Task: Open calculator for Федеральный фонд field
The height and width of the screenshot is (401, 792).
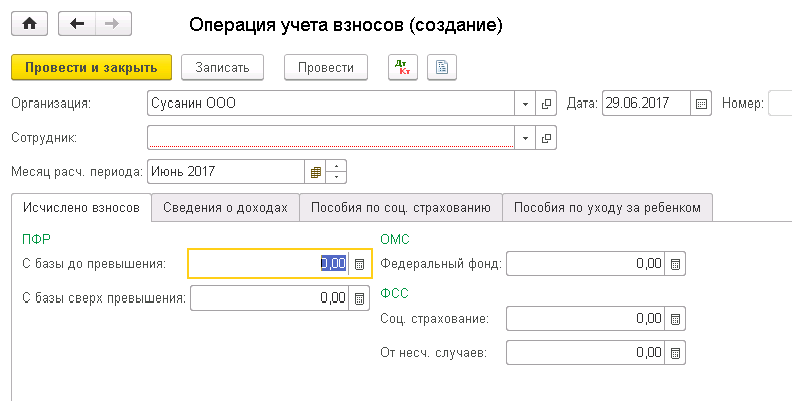Action: click(676, 264)
